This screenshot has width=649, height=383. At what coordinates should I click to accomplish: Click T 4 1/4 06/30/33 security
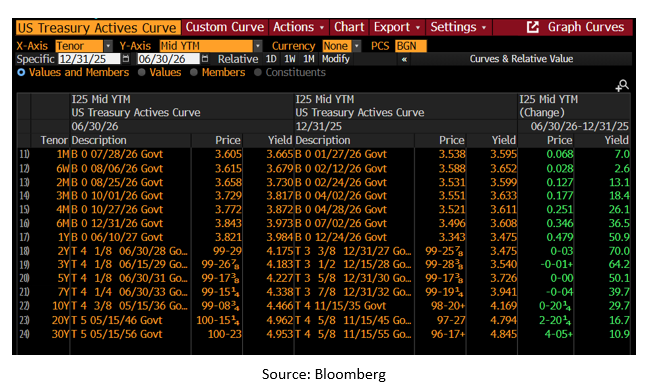(130, 292)
